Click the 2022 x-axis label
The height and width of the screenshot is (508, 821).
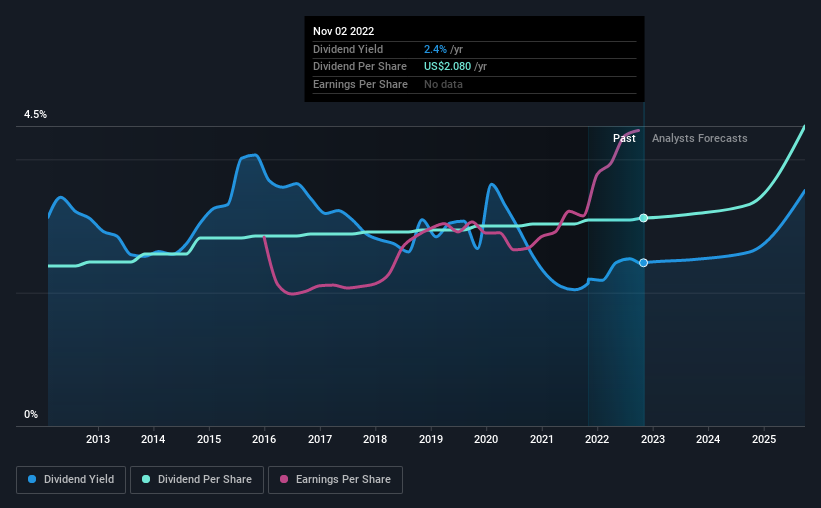click(x=597, y=439)
